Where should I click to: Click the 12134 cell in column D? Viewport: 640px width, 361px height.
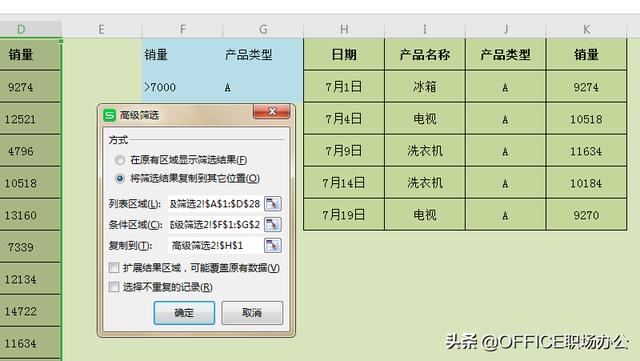30,279
